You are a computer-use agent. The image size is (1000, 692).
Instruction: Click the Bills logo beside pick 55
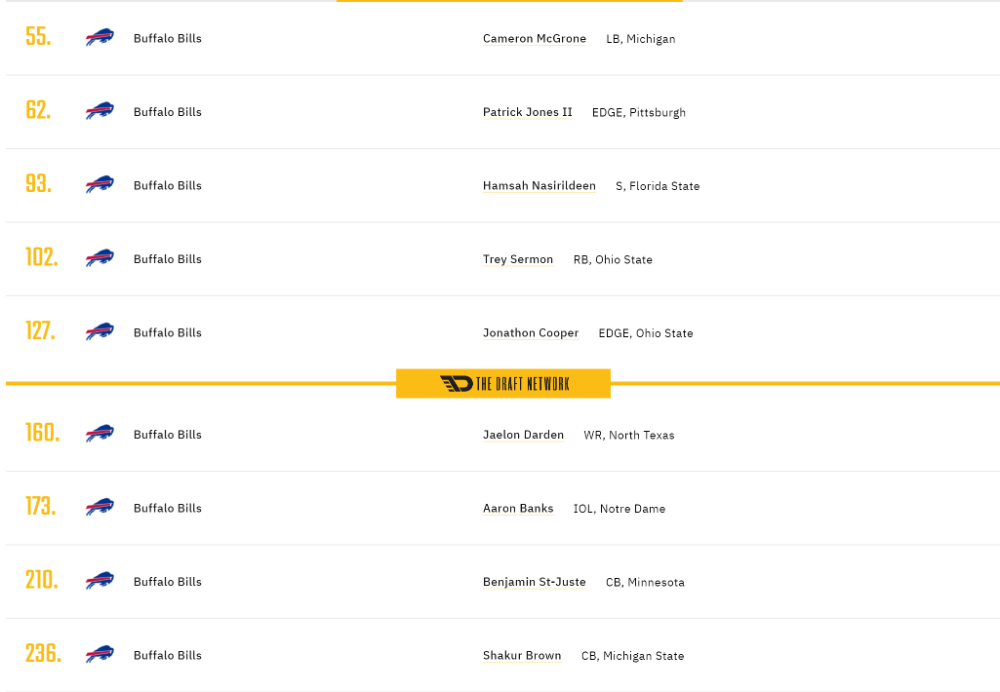[x=99, y=38]
